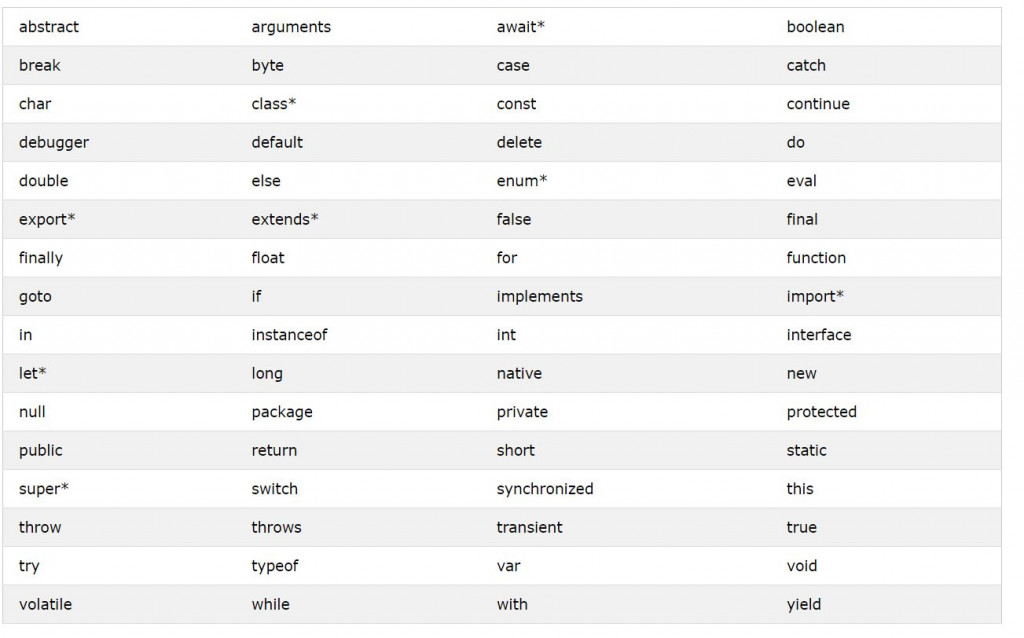This screenshot has height=638, width=1024.
Task: Click the 'transient' keyword
Action: 529,528
